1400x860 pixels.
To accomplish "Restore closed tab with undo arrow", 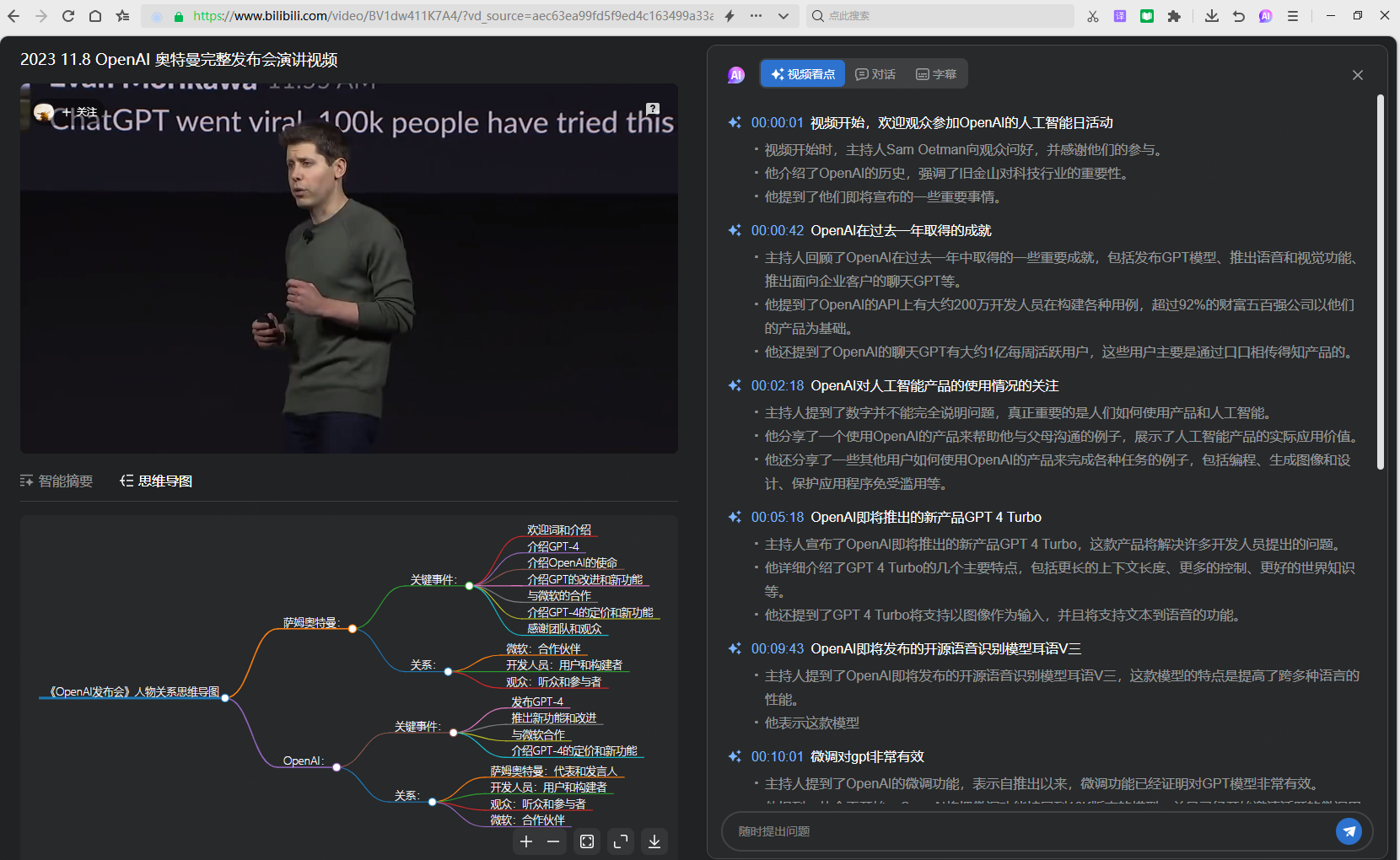I will point(1239,16).
